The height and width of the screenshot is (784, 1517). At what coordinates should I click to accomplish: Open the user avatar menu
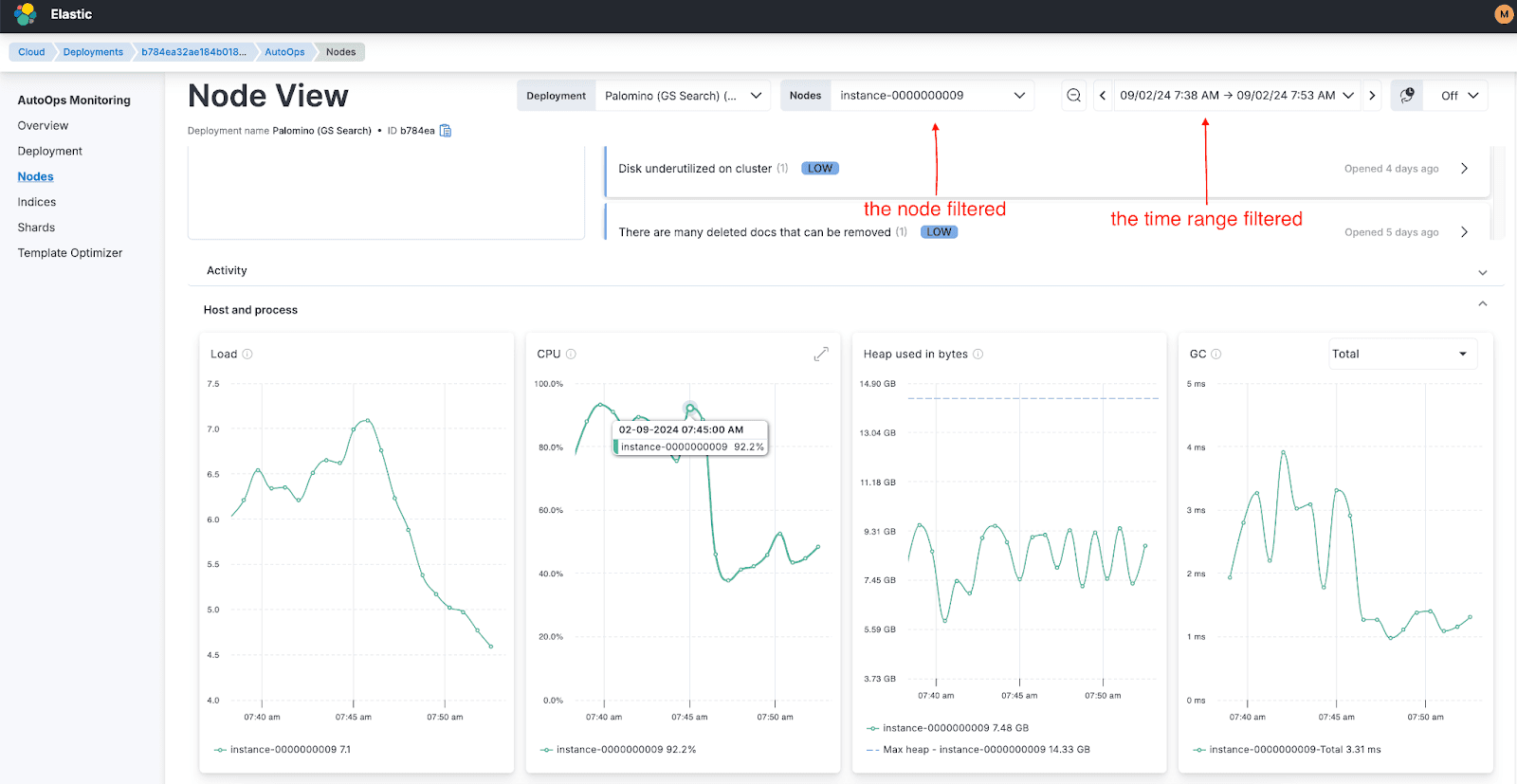1503,14
